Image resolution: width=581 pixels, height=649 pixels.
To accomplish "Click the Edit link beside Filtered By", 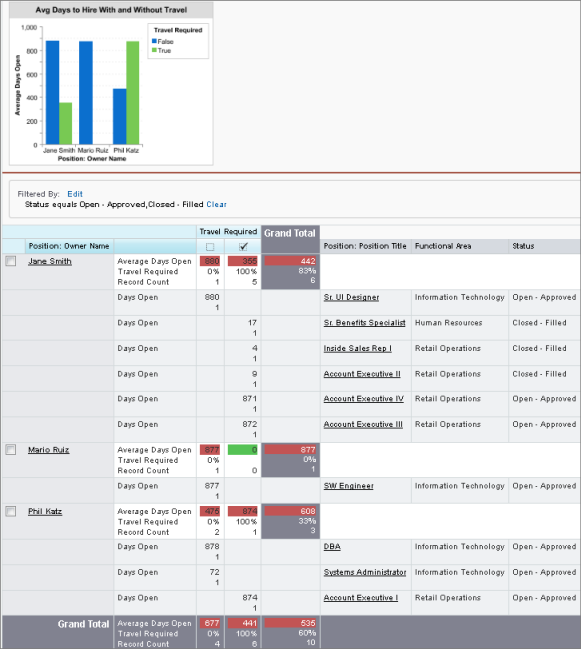I will 75,194.
